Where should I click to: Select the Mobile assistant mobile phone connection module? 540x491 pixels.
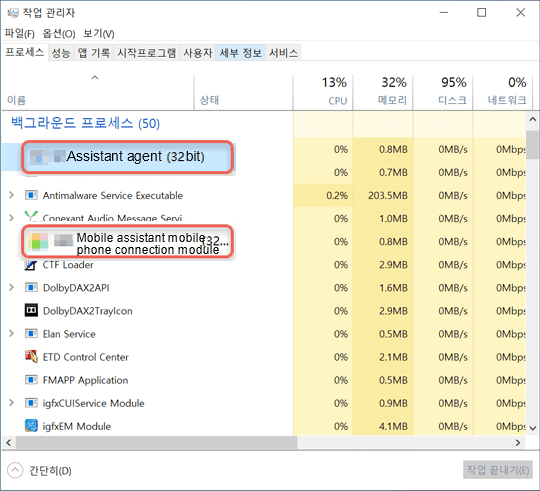coord(127,241)
